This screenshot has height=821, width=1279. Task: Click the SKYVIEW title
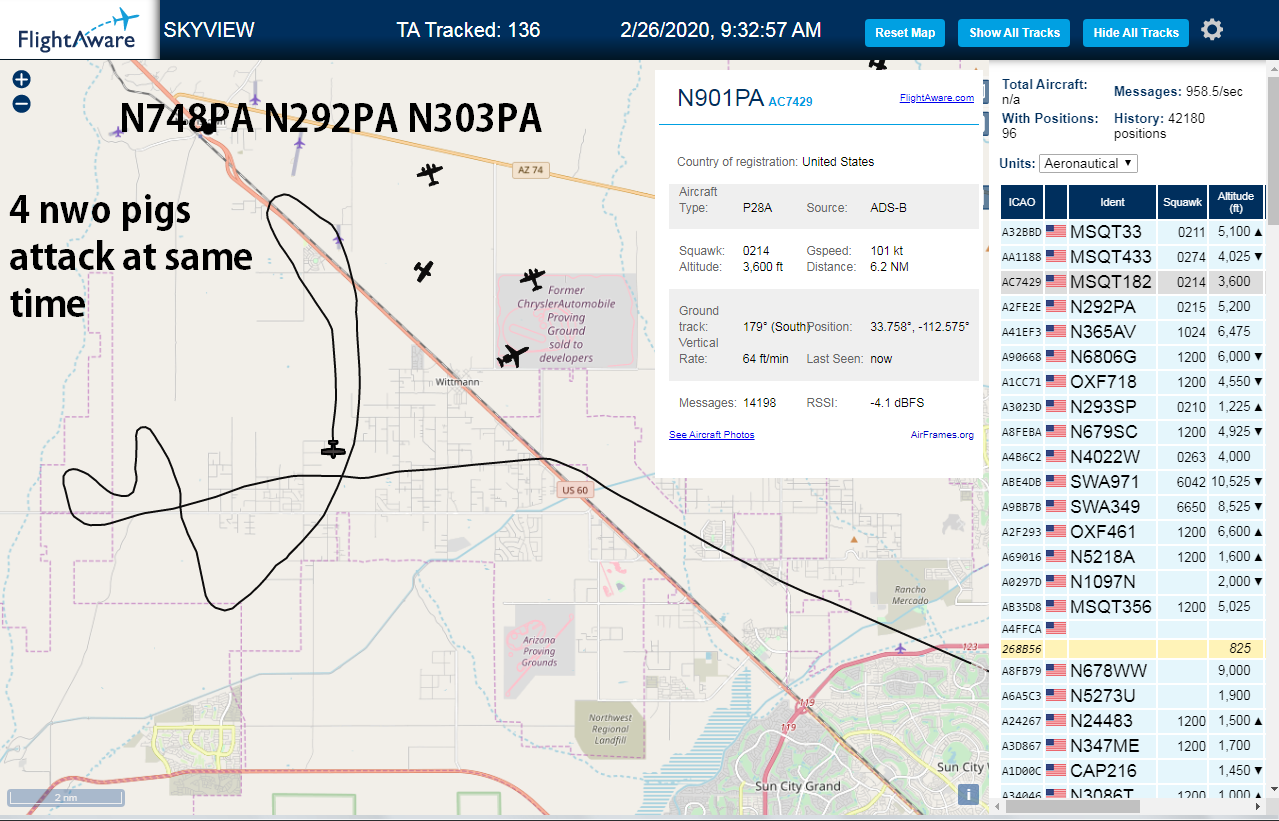209,30
